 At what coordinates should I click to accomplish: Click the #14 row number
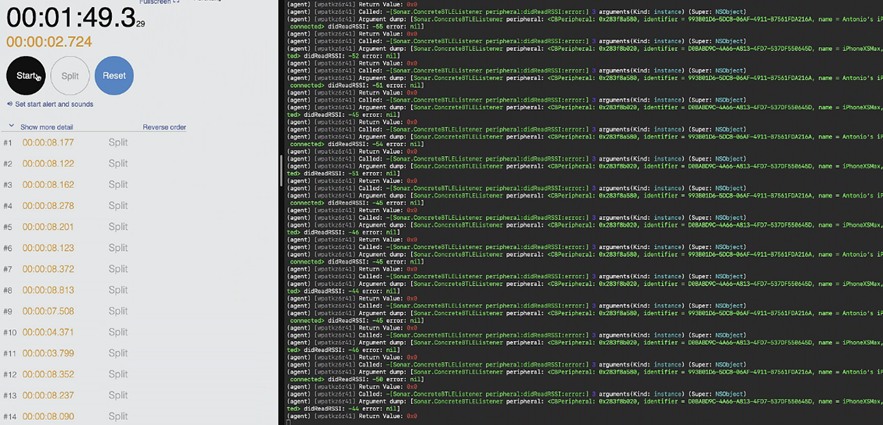[10, 417]
